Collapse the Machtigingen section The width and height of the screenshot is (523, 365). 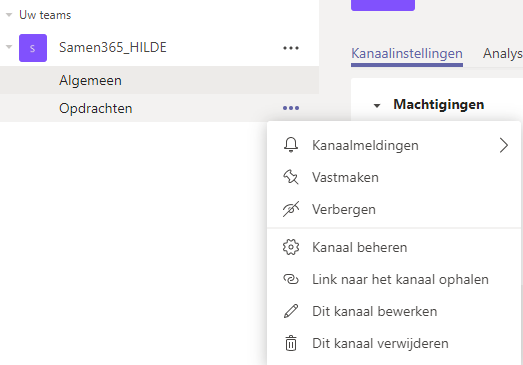pos(377,106)
